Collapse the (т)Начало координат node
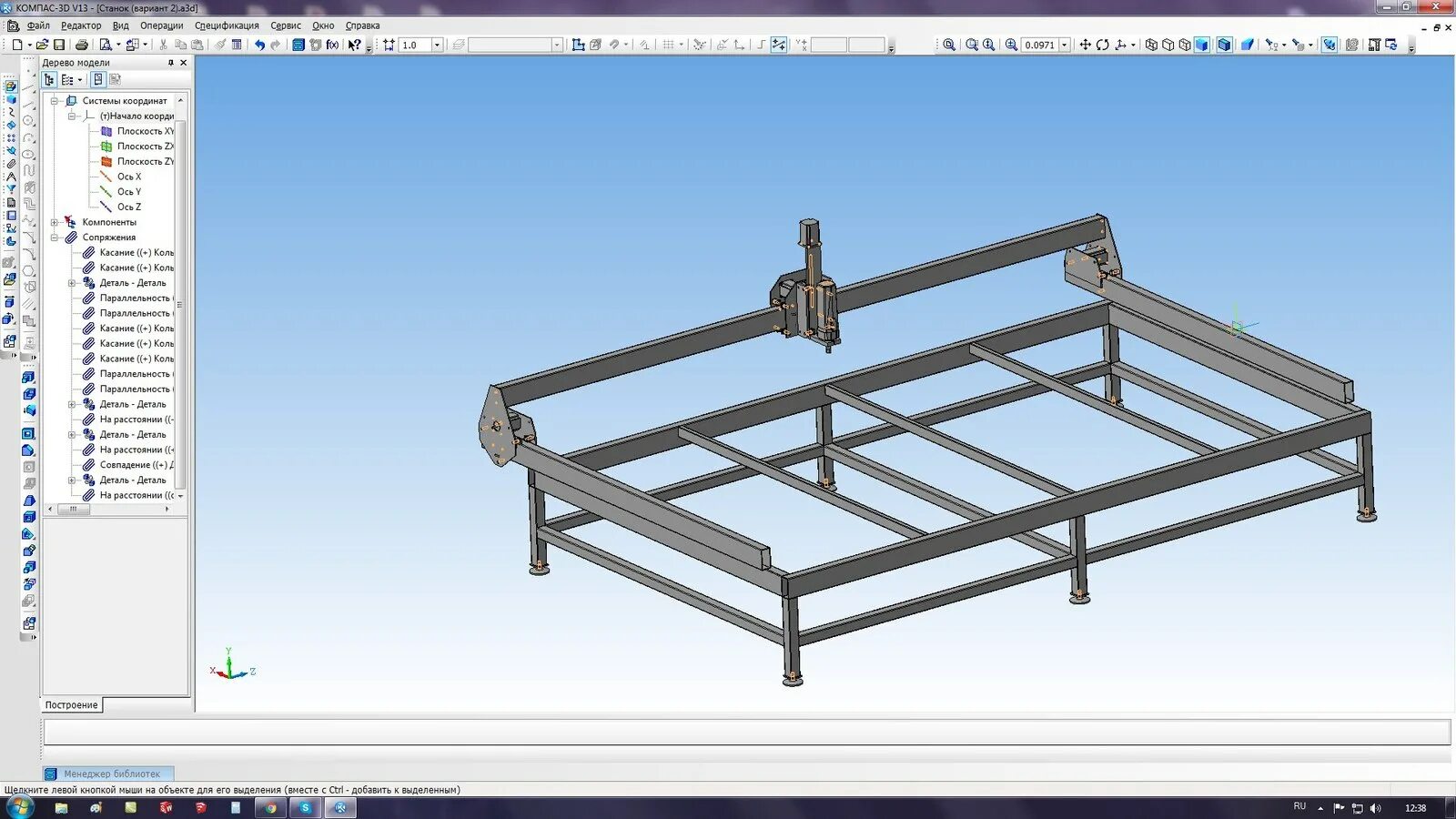Viewport: 1456px width, 819px height. coord(72,116)
